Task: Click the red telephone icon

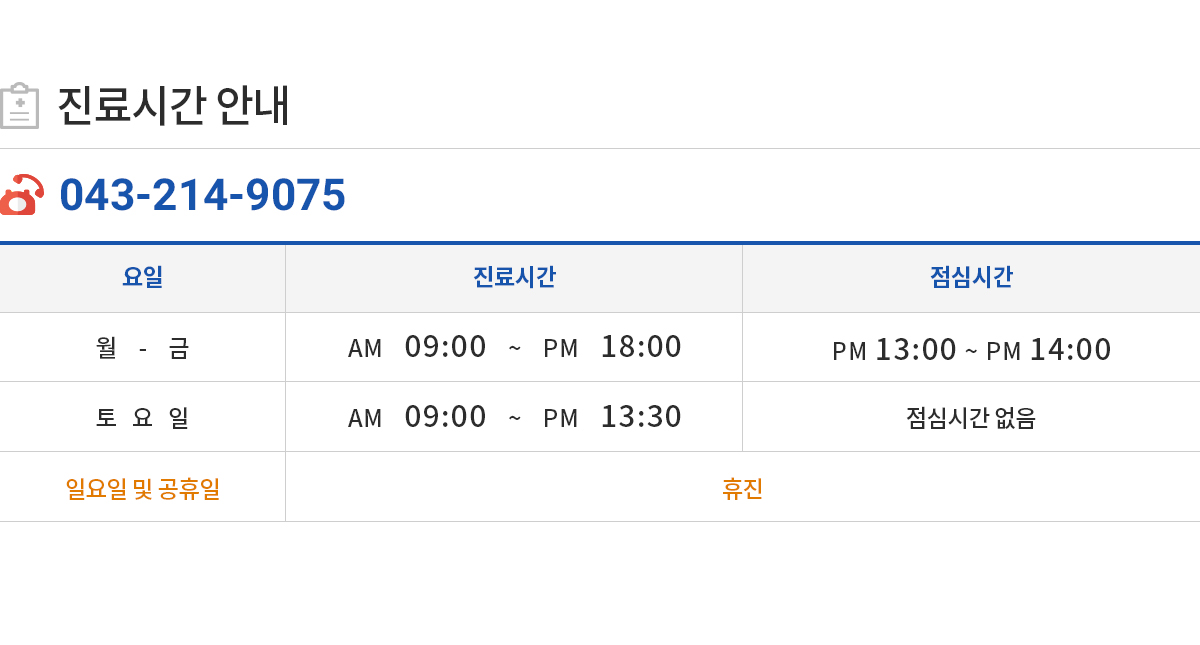Action: tap(21, 195)
